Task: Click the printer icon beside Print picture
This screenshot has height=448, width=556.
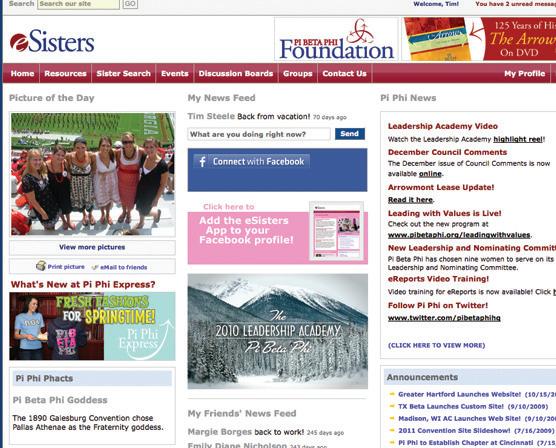Action: 41,266
